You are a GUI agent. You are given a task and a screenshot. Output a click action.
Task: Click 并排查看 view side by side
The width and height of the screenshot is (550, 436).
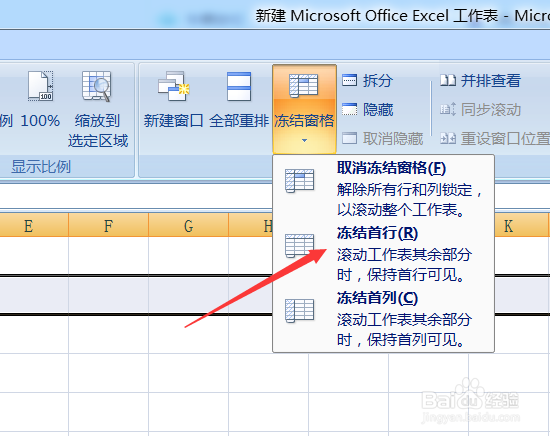480,81
